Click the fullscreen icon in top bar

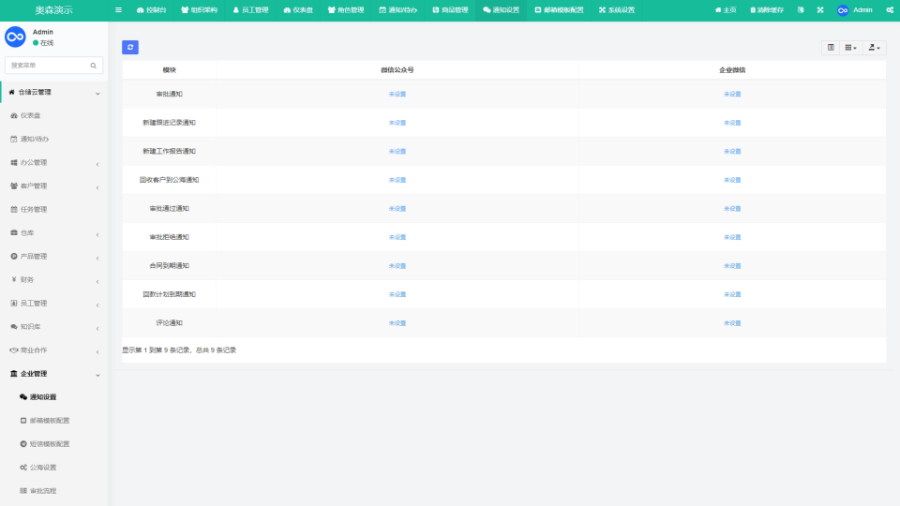[820, 10]
